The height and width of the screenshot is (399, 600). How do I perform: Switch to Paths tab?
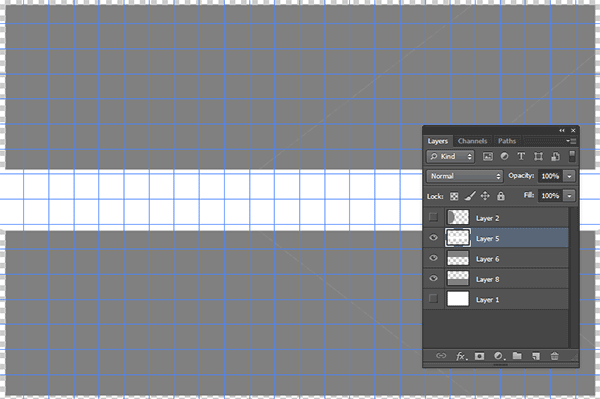point(507,141)
